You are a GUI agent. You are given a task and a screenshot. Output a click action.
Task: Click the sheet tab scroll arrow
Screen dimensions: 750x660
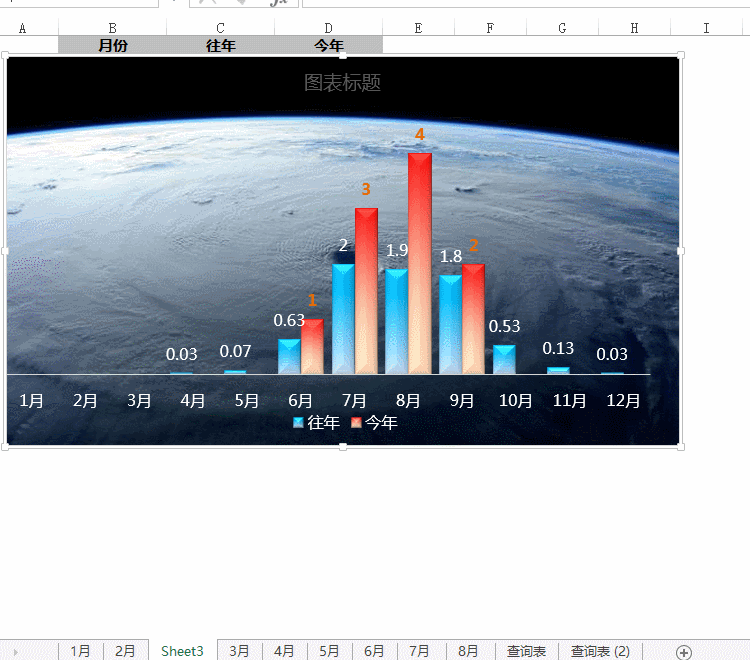[x=15, y=652]
